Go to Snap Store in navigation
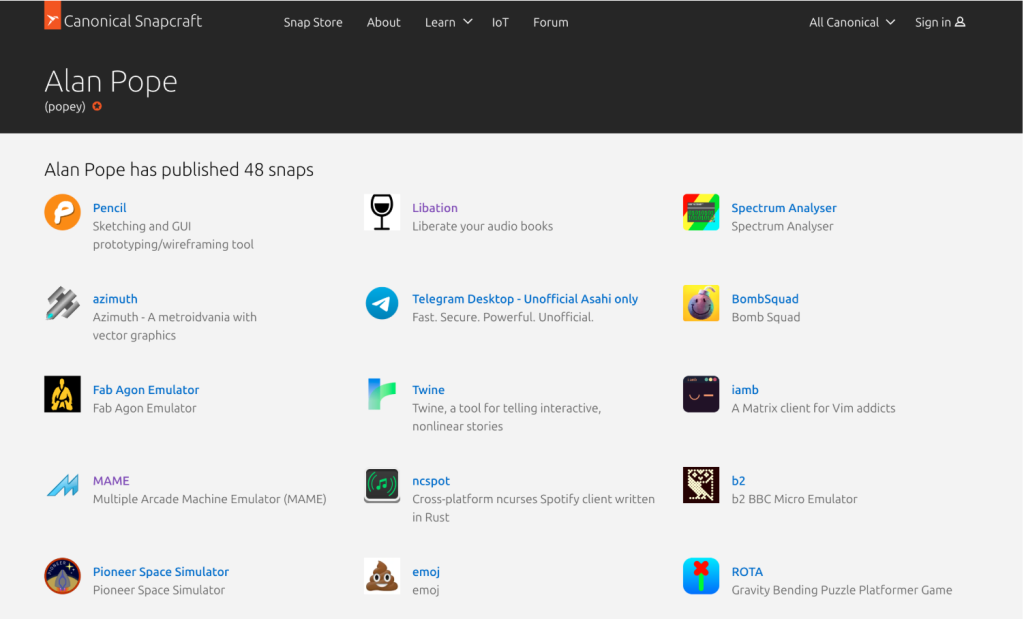Viewport: 1024px width, 619px height. tap(313, 22)
